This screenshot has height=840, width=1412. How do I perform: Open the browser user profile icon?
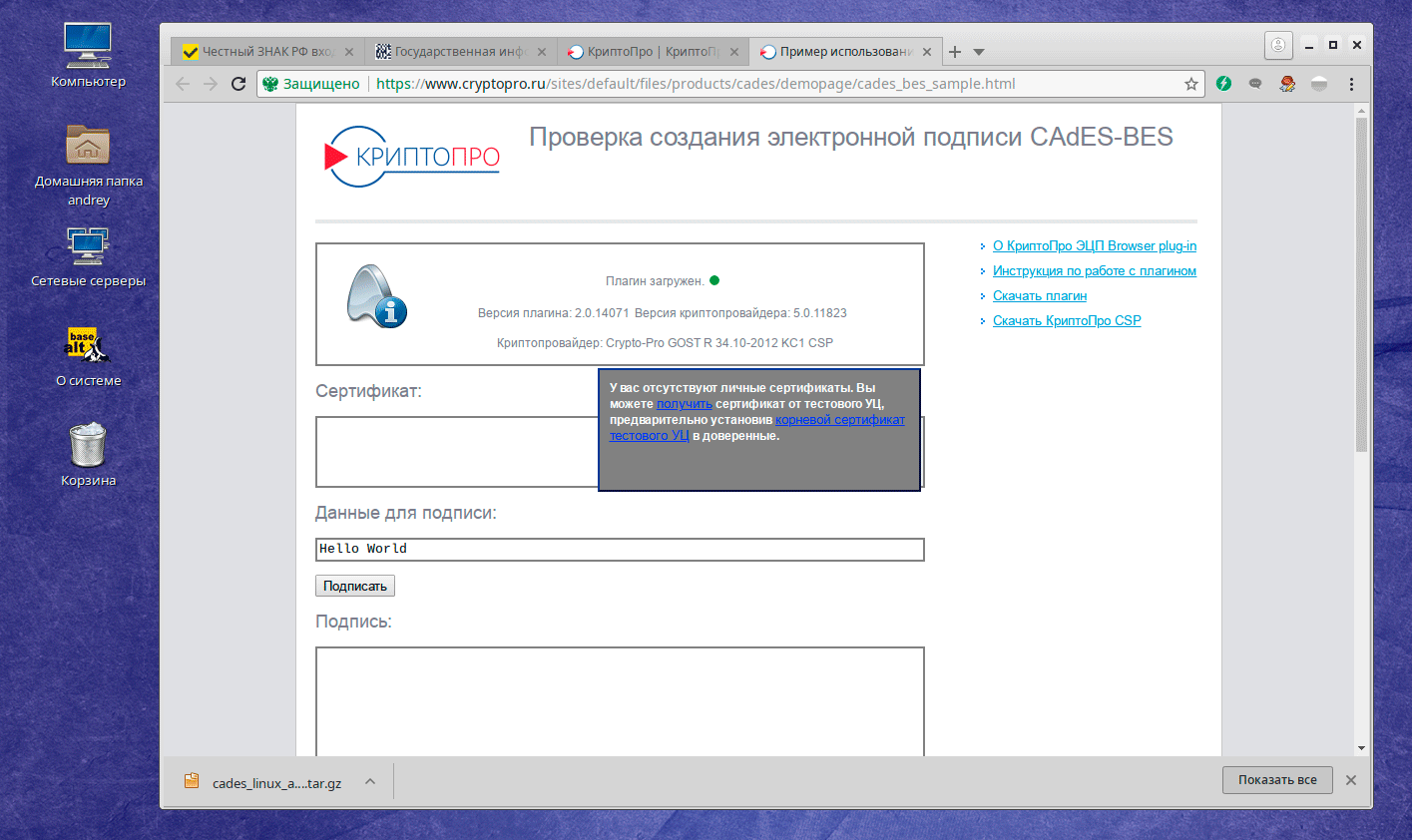[x=1277, y=45]
